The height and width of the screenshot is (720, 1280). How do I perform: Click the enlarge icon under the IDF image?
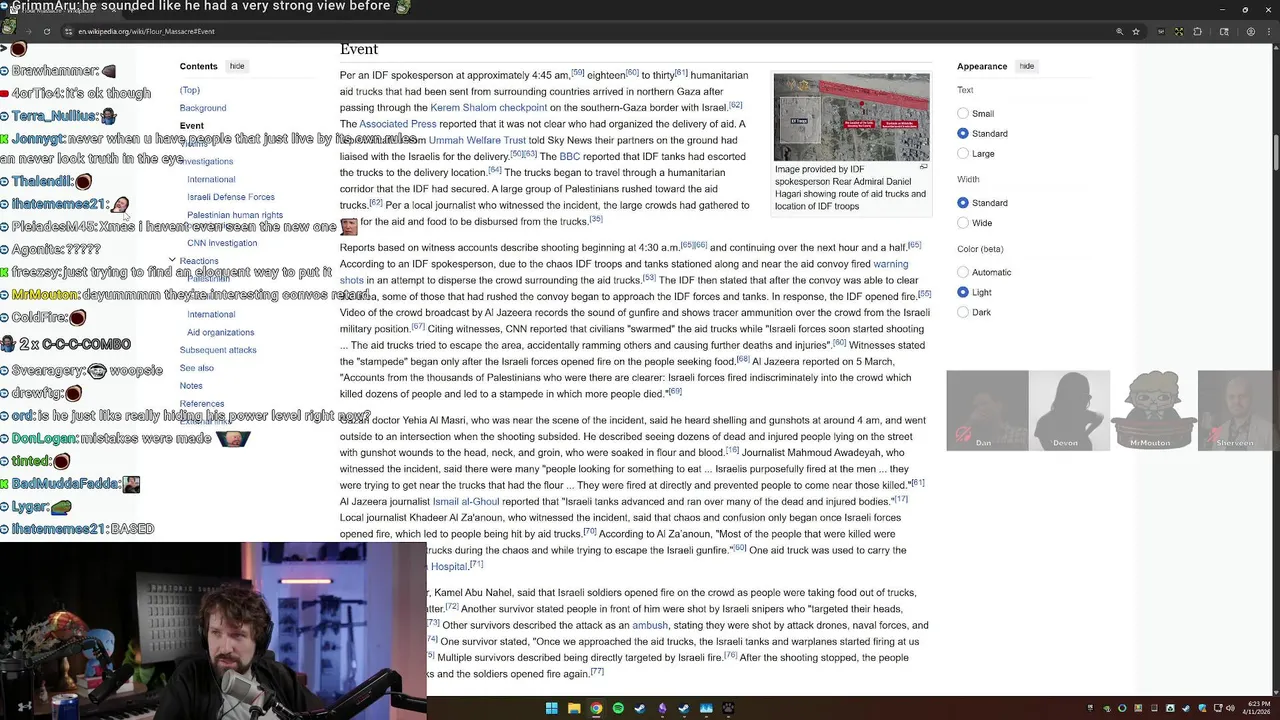pyautogui.click(x=923, y=167)
